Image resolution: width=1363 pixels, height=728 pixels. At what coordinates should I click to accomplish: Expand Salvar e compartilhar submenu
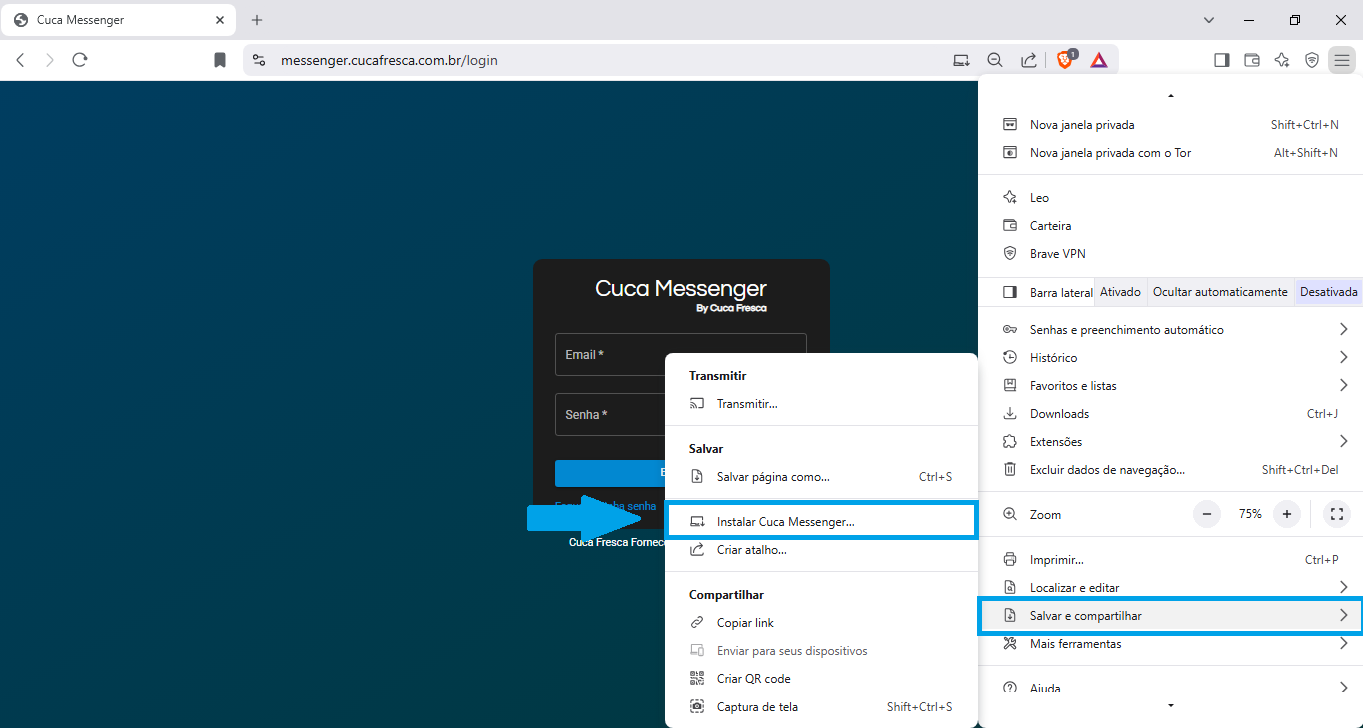coord(1170,616)
